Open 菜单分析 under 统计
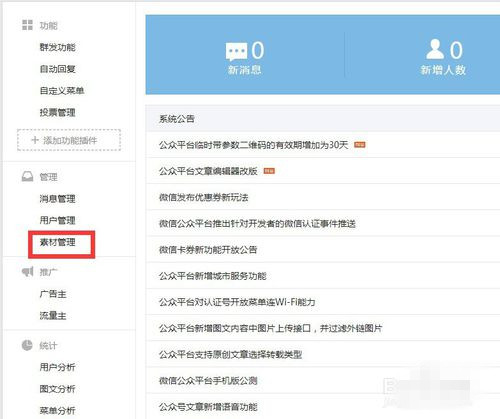This screenshot has width=500, height=419. click(57, 410)
